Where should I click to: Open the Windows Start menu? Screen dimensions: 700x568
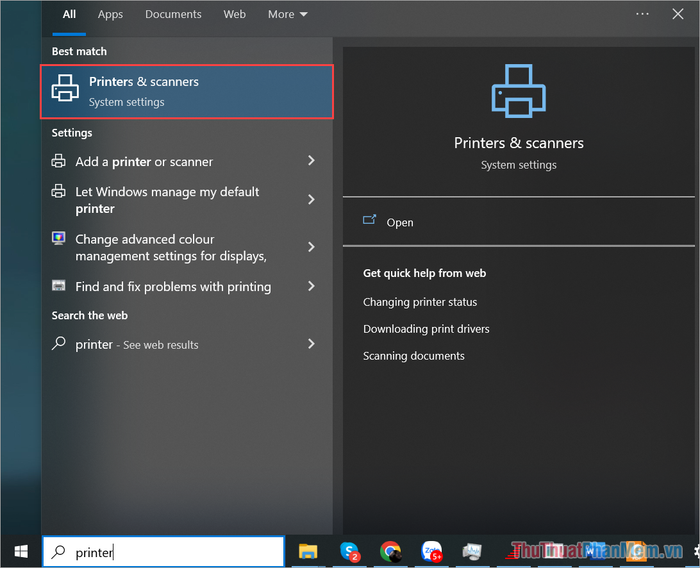pos(21,551)
